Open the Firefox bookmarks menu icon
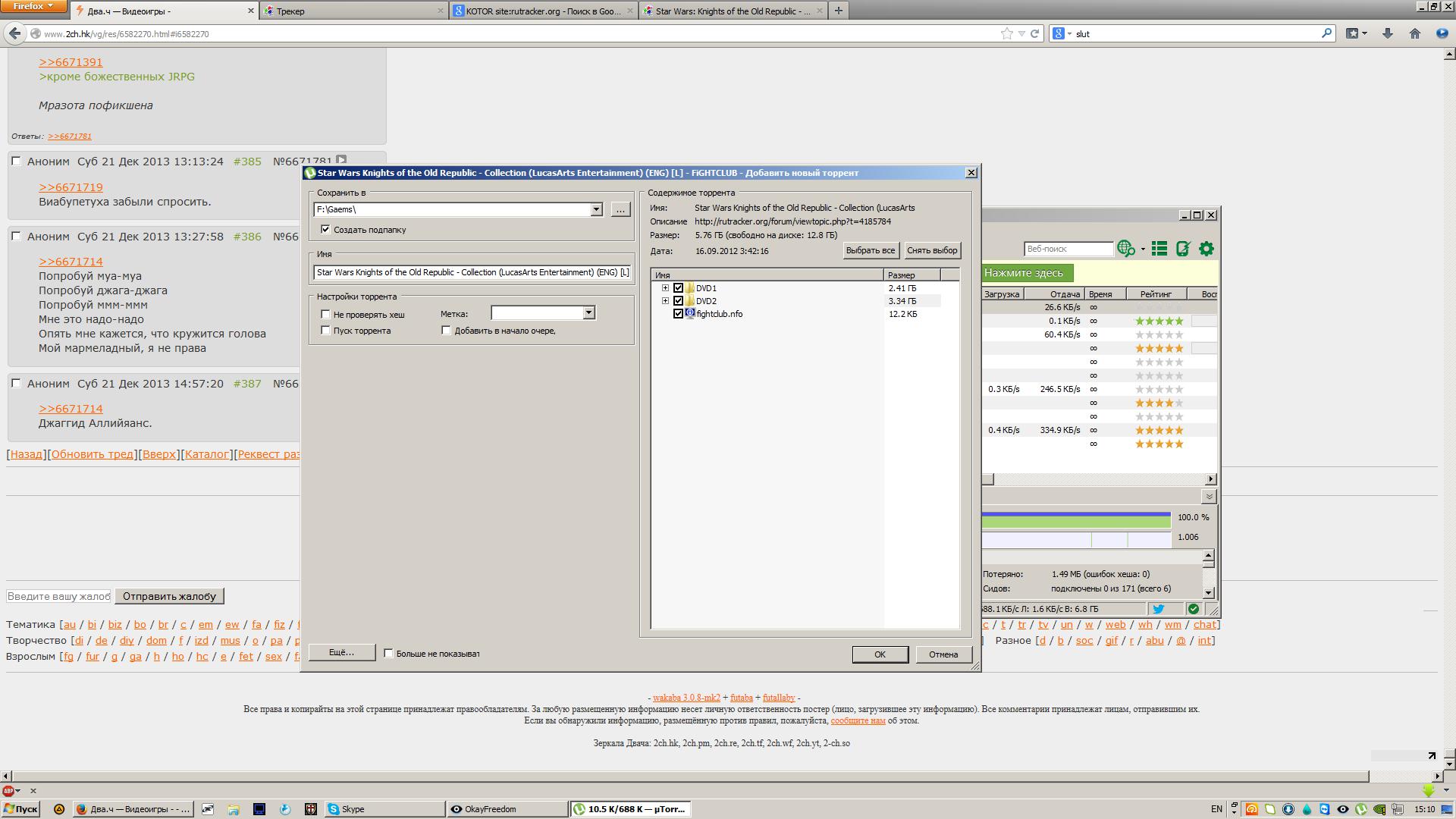This screenshot has width=1456, height=819. pyautogui.click(x=1356, y=33)
